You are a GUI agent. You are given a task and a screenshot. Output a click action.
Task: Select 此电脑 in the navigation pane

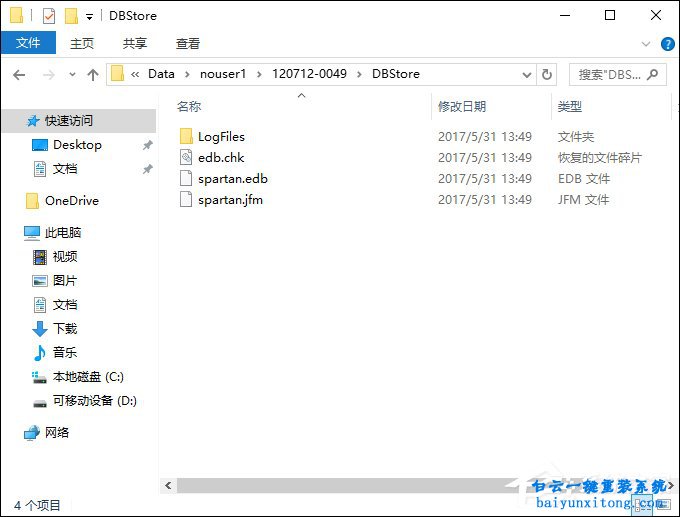[62, 232]
